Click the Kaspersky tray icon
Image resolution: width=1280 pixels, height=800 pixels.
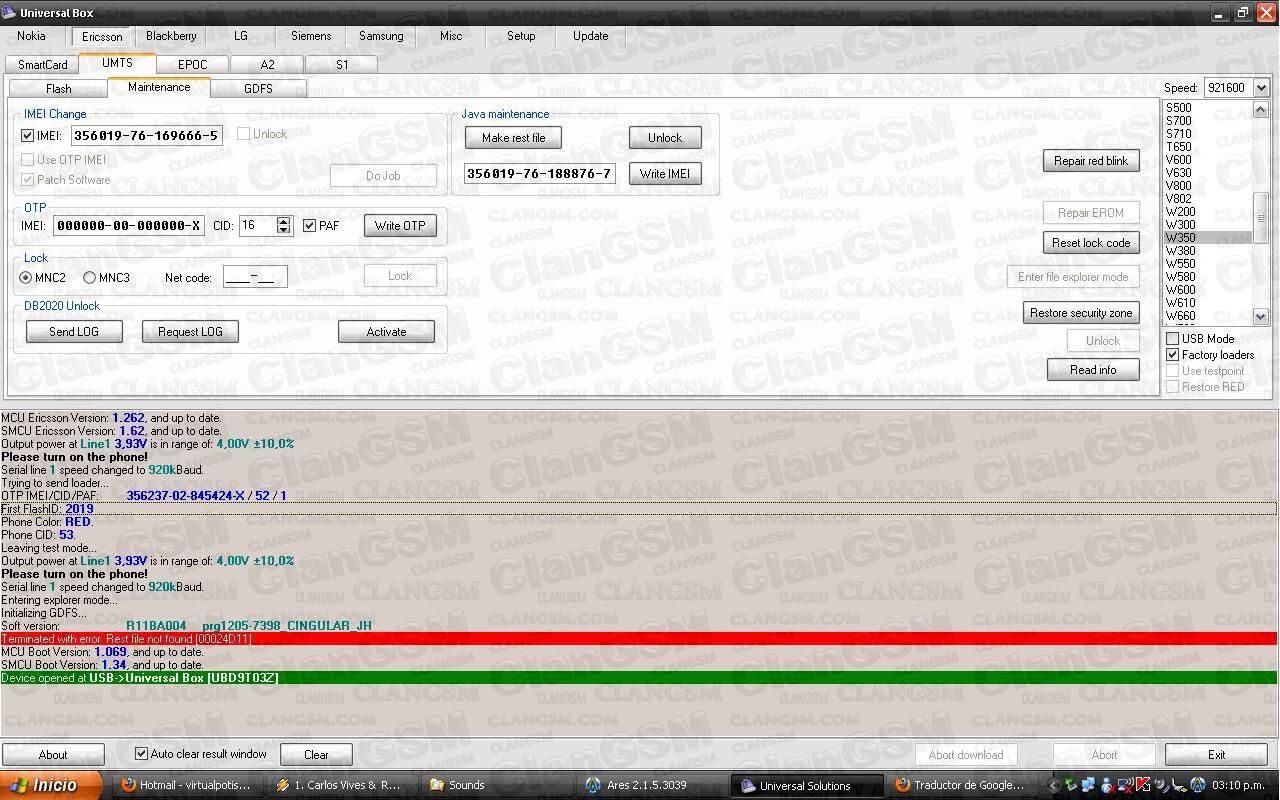1143,785
